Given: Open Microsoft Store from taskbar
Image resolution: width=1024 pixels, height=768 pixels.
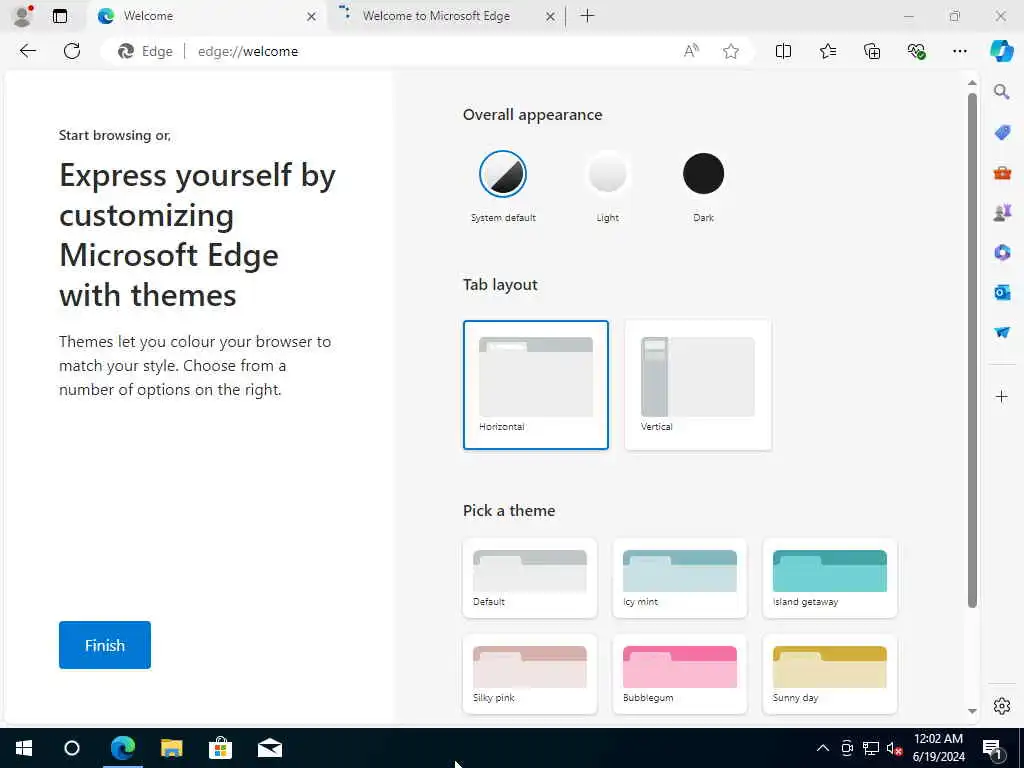Looking at the screenshot, I should [221, 748].
